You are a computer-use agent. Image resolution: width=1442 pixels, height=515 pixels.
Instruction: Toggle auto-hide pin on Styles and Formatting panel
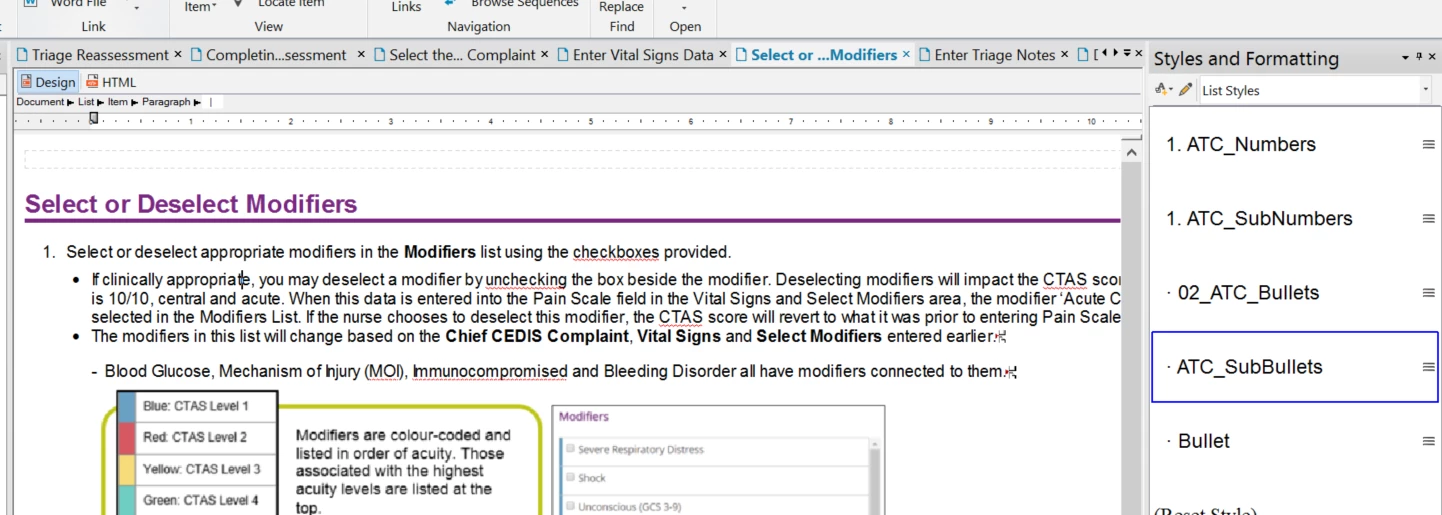tap(1418, 58)
